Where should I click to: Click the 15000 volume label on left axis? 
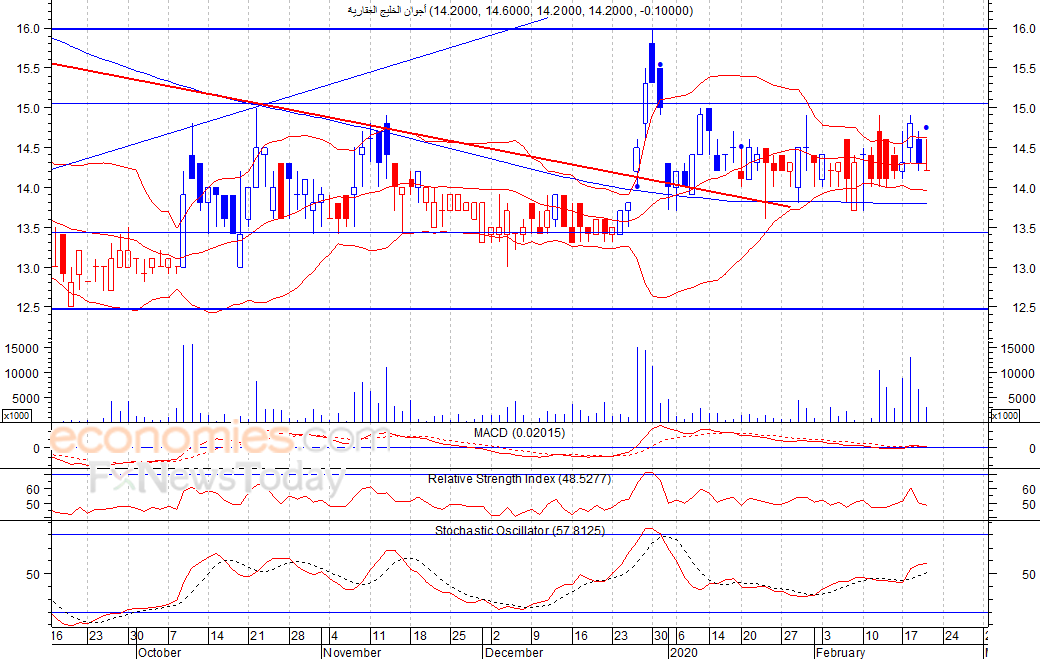[x=21, y=349]
